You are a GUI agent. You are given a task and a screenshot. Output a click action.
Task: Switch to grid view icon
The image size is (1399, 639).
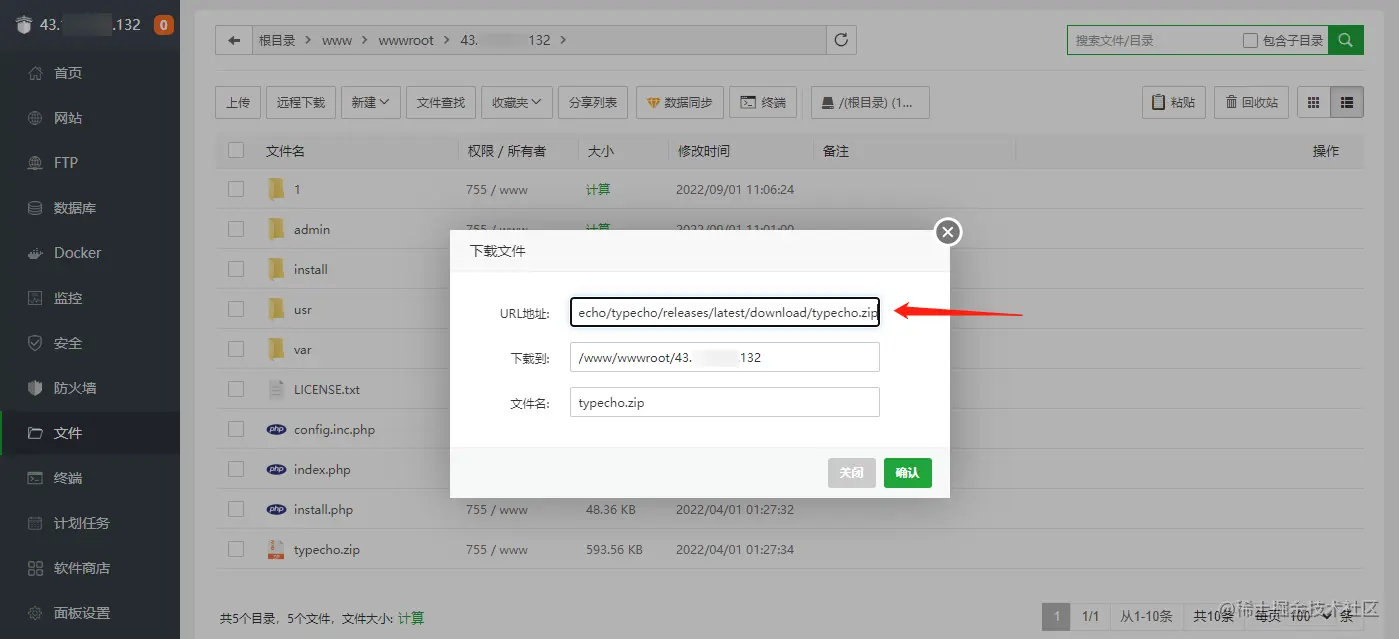(1314, 102)
